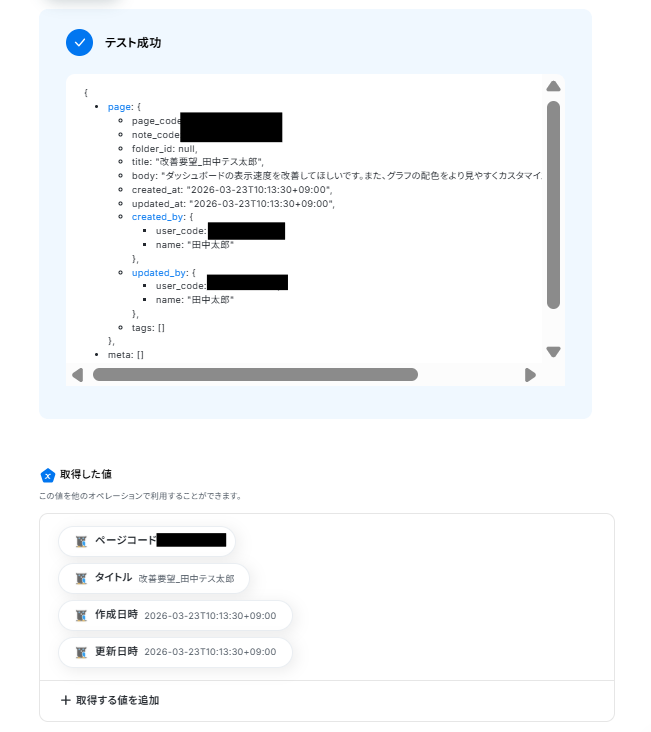Click the 取得した値 pentagon icon
651x732 pixels.
click(48, 475)
